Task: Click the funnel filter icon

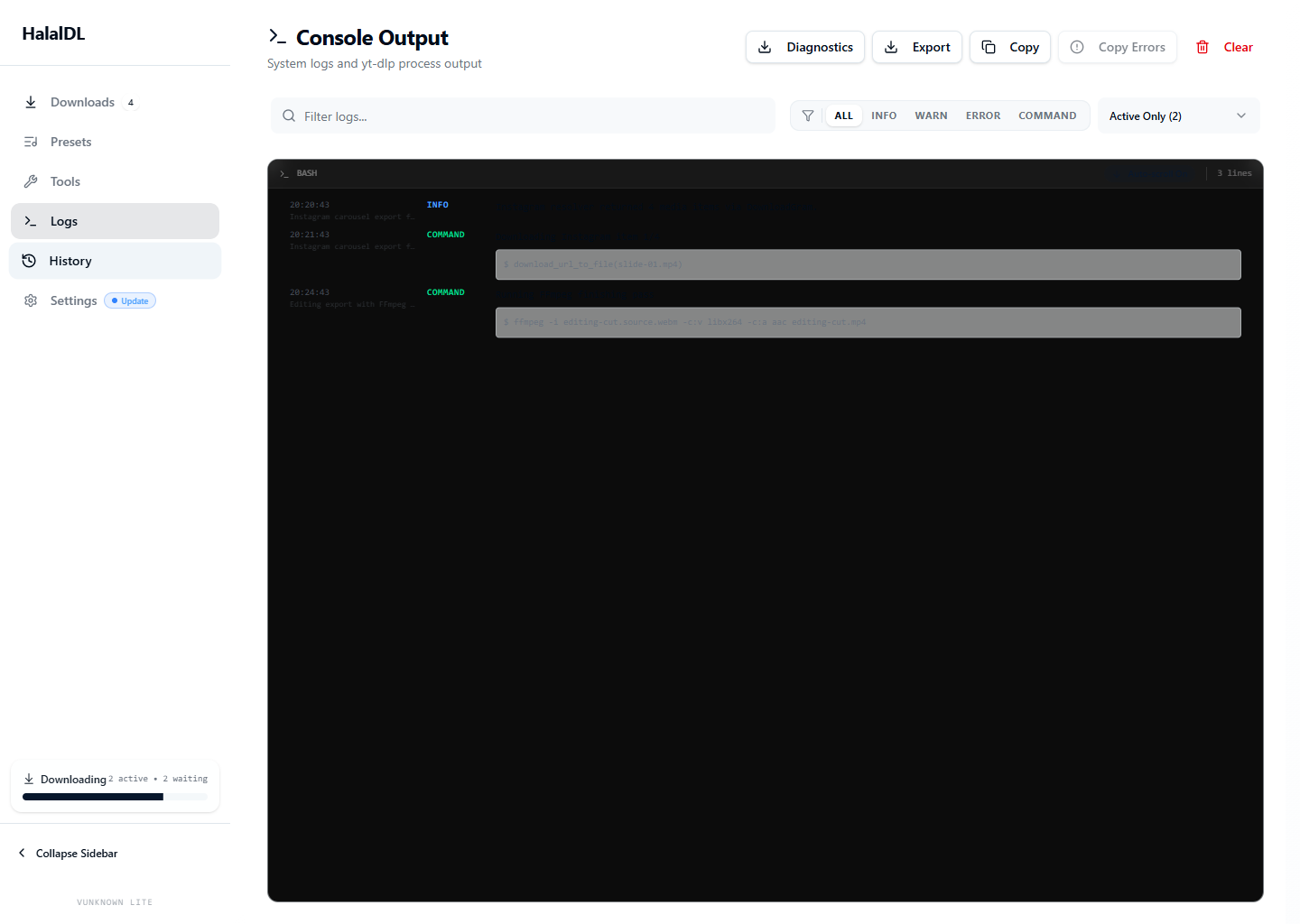Action: [x=808, y=115]
